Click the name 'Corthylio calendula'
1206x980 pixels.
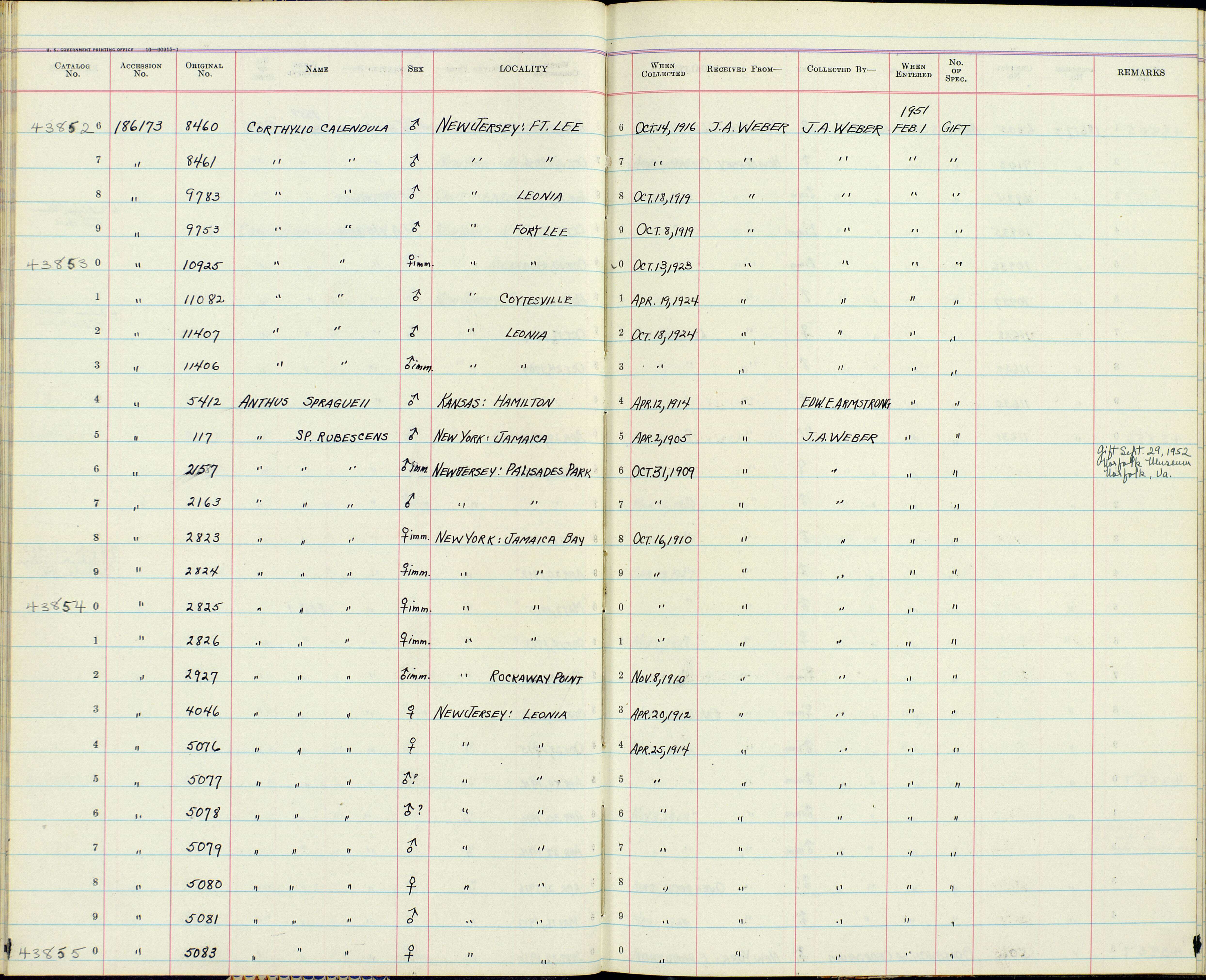[317, 128]
